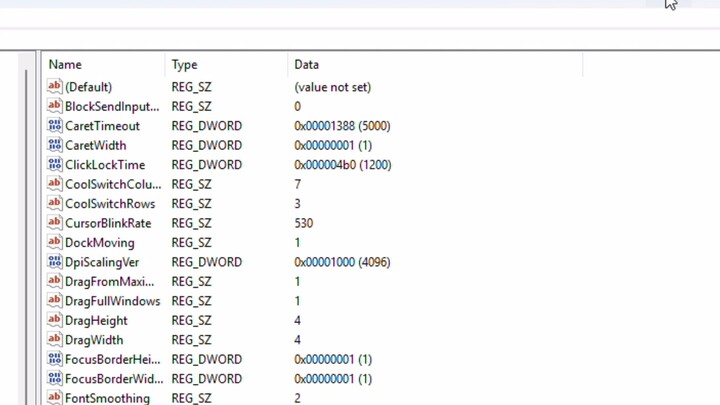
Task: Click the FocusBorderHeight DWORD binary icon
Action: tap(54, 359)
